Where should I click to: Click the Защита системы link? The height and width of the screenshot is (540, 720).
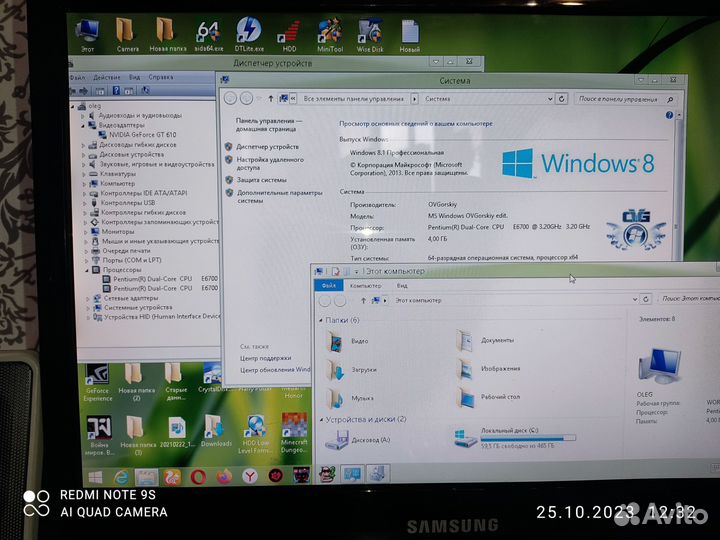pos(261,180)
